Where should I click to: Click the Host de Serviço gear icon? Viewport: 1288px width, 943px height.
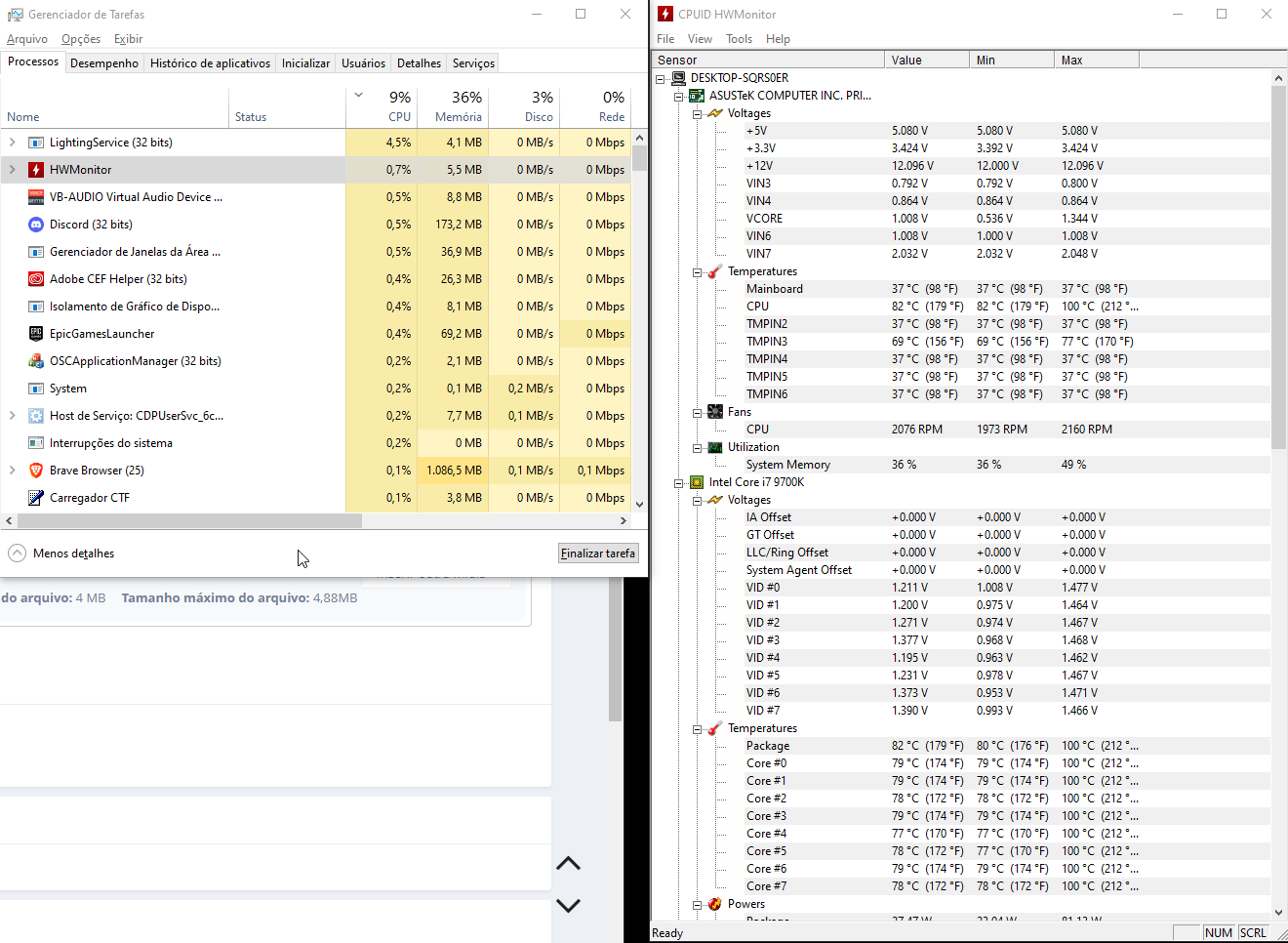(36, 416)
